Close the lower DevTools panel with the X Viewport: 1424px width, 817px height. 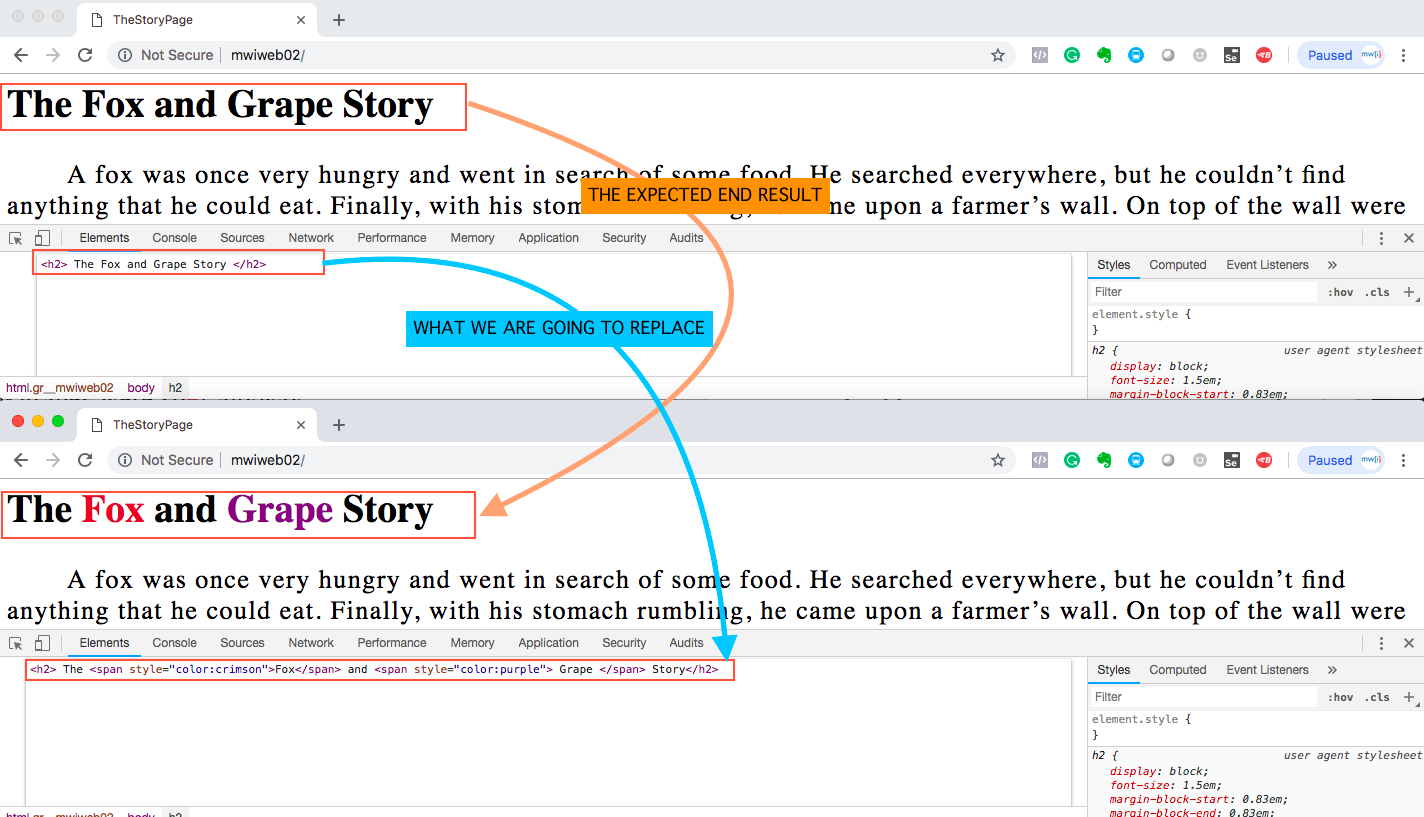pyautogui.click(x=1409, y=643)
